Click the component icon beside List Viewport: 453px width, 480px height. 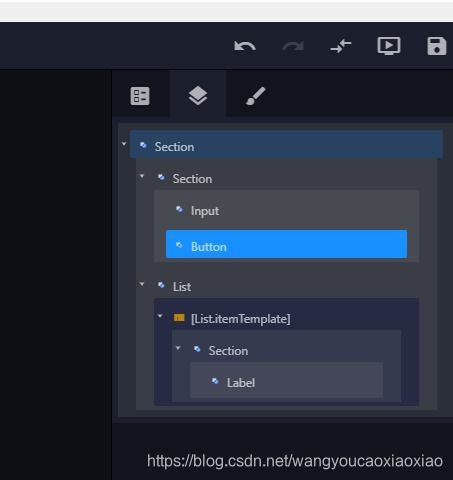[x=161, y=285]
